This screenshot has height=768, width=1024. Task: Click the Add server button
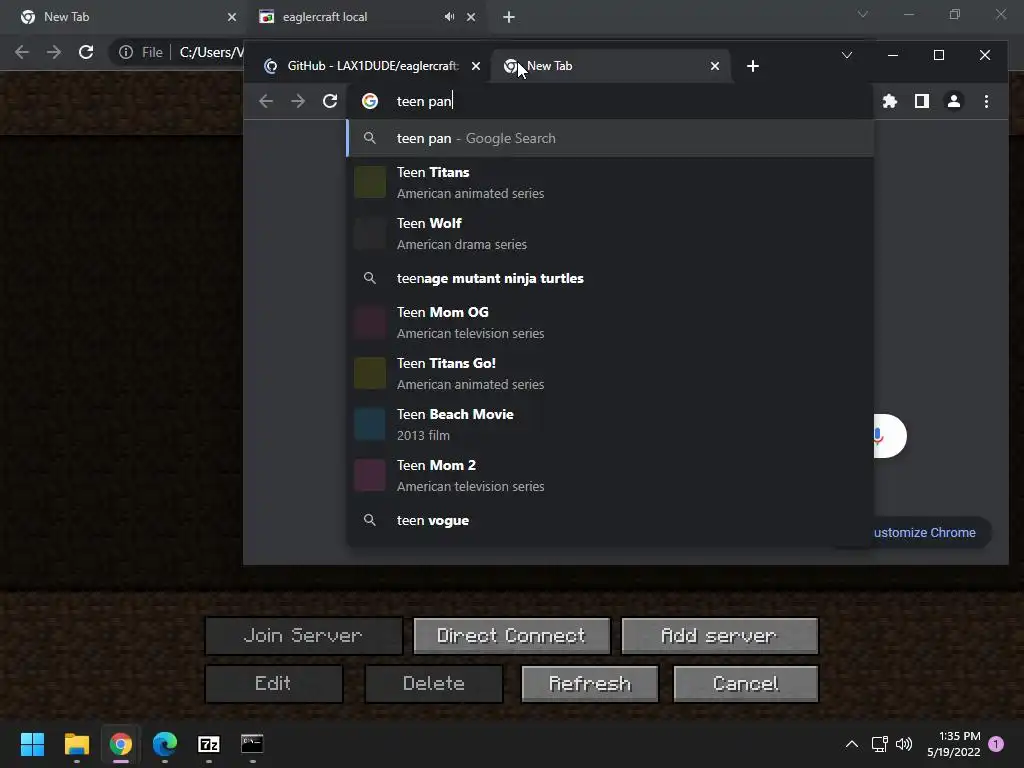pyautogui.click(x=720, y=636)
